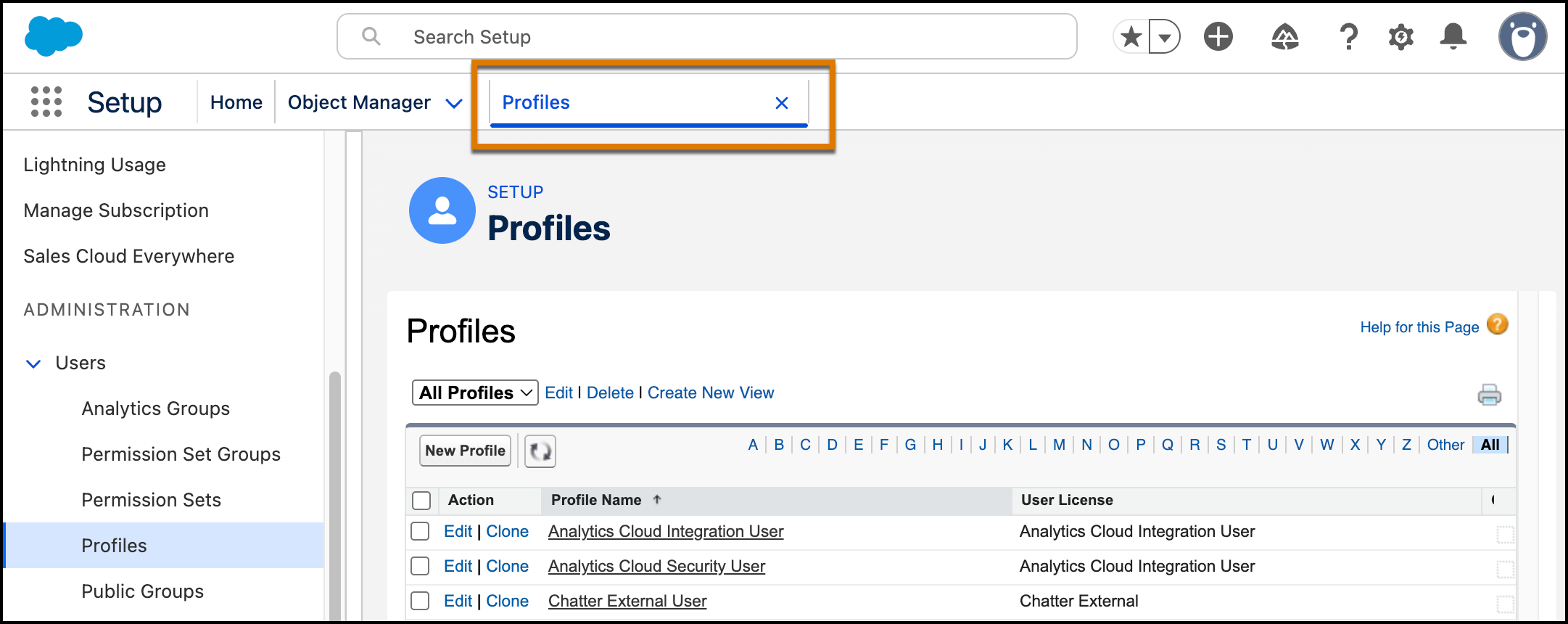Check the Analytics Cloud Security User row checkbox
Screen dimensions: 1568x624
[x=420, y=566]
